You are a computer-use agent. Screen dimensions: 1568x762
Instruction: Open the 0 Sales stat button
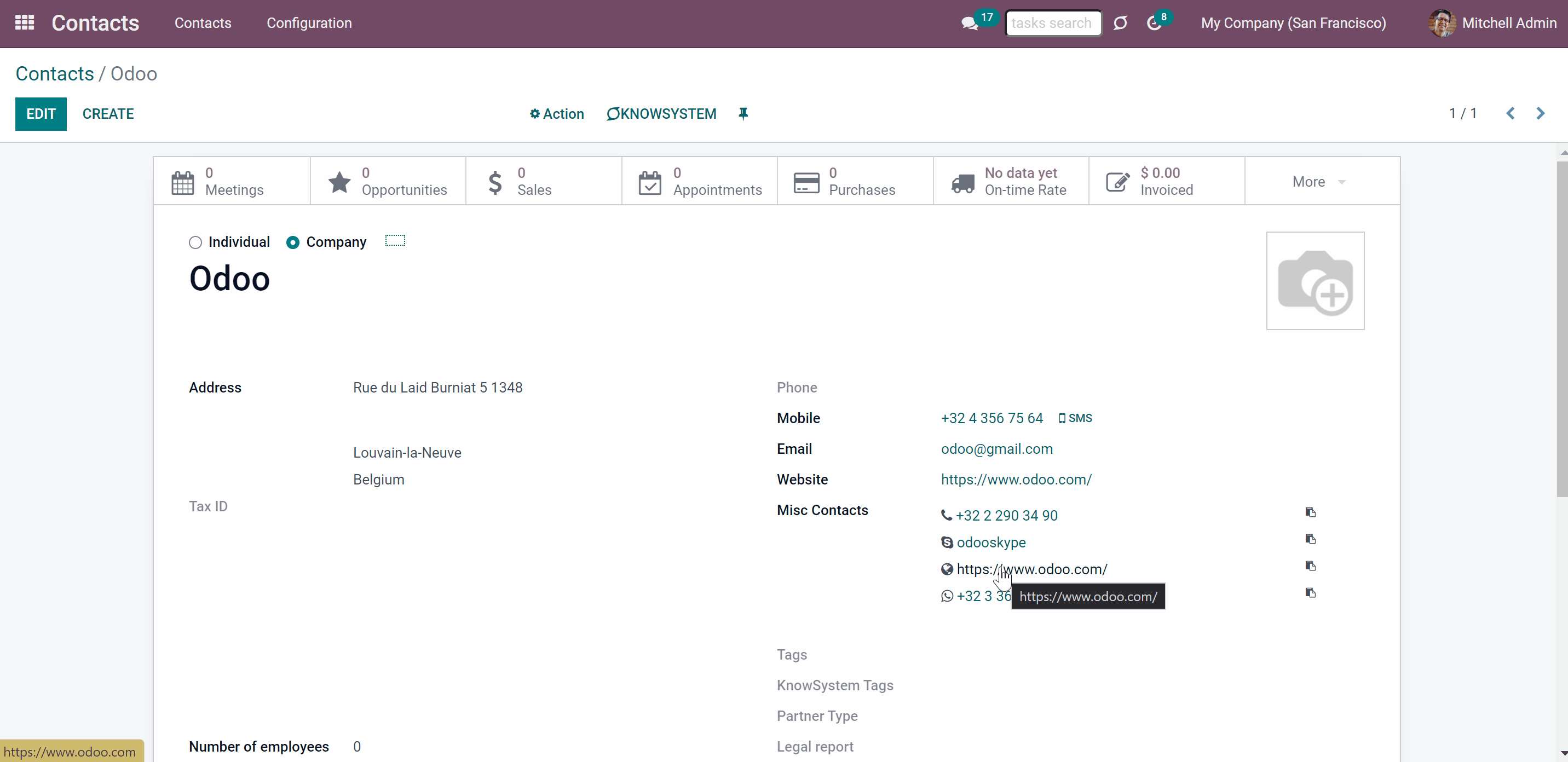[x=544, y=181]
